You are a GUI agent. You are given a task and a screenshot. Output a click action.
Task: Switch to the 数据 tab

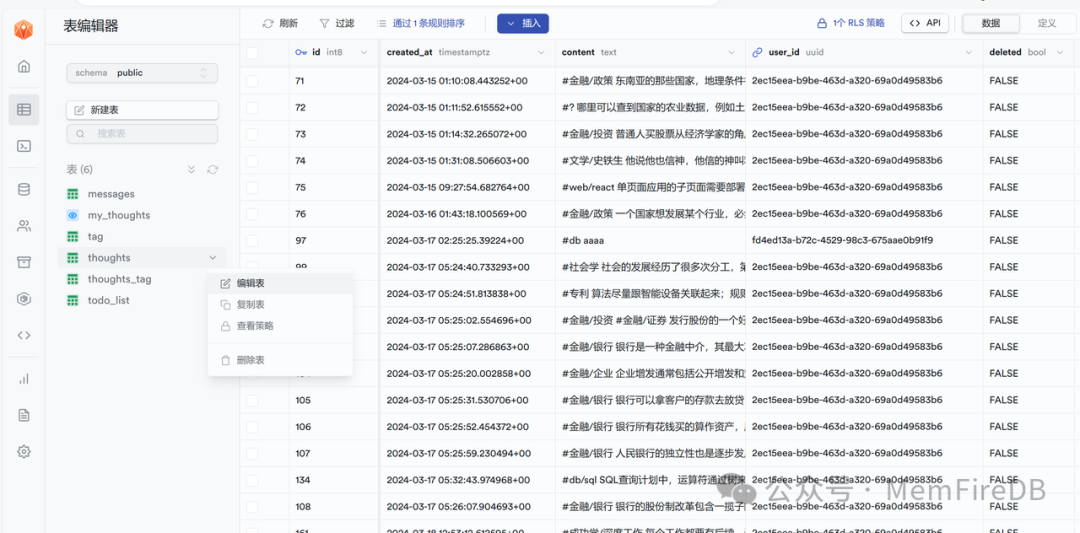[991, 23]
